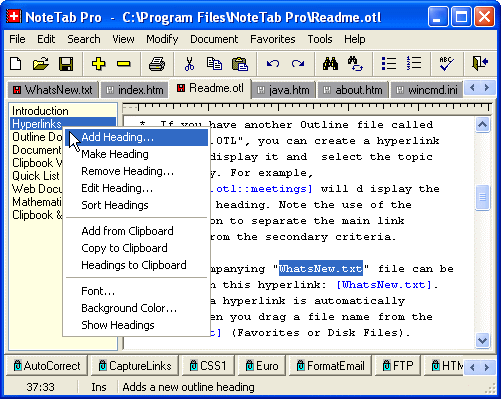Open the Modify menu

tap(162, 39)
